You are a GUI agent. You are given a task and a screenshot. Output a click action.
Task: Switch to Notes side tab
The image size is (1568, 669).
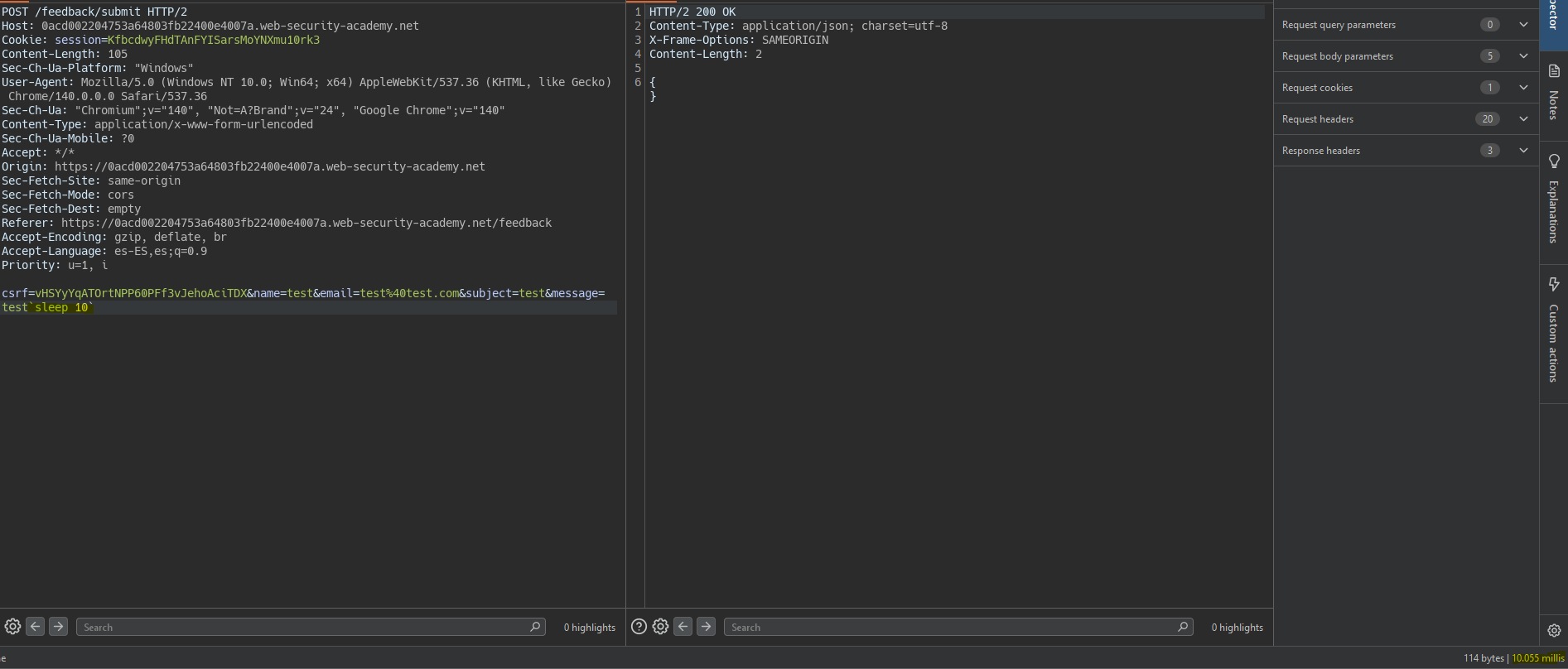point(1553,92)
